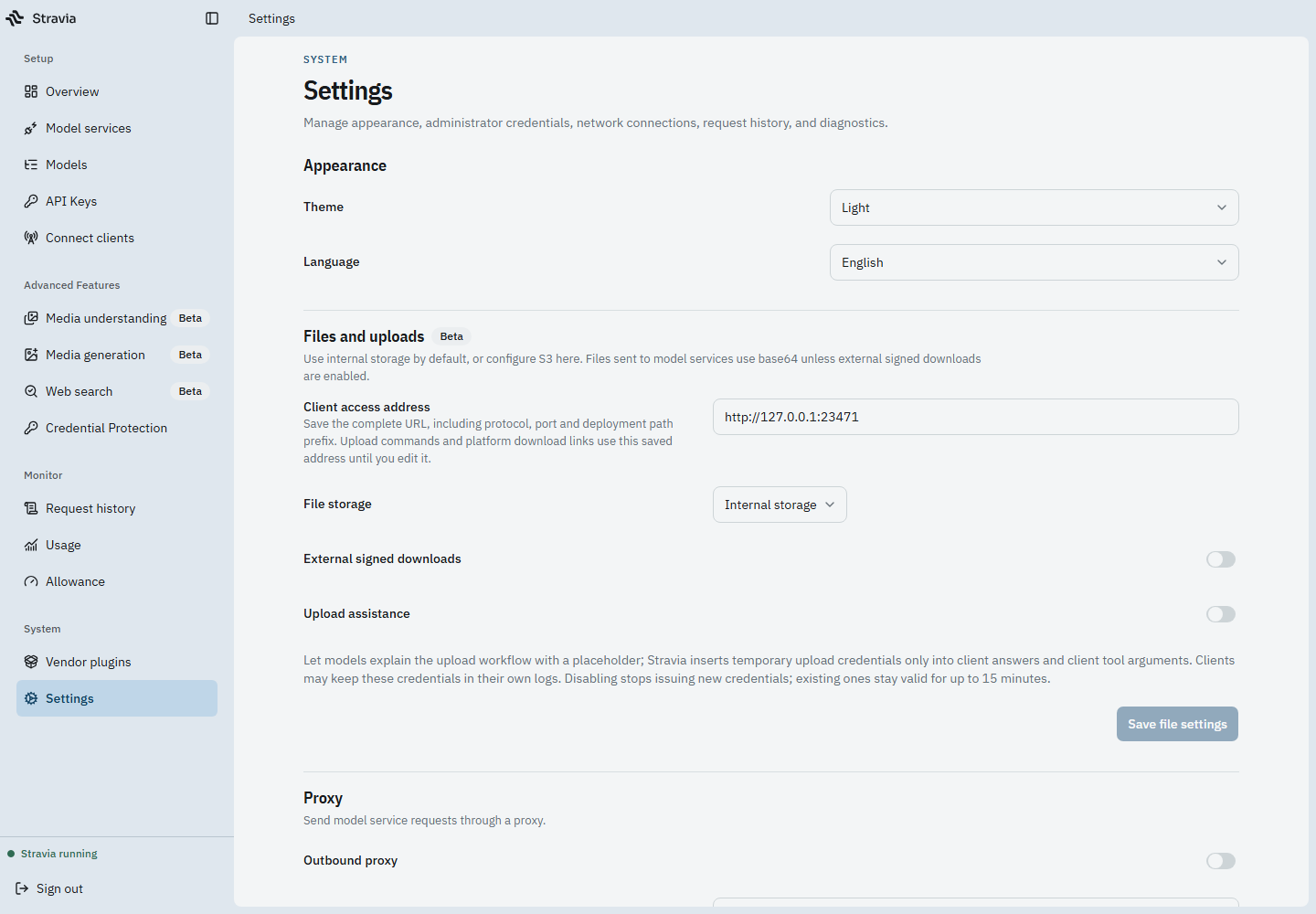Image resolution: width=1316 pixels, height=914 pixels.
Task: Enable External signed downloads toggle
Action: click(x=1221, y=559)
